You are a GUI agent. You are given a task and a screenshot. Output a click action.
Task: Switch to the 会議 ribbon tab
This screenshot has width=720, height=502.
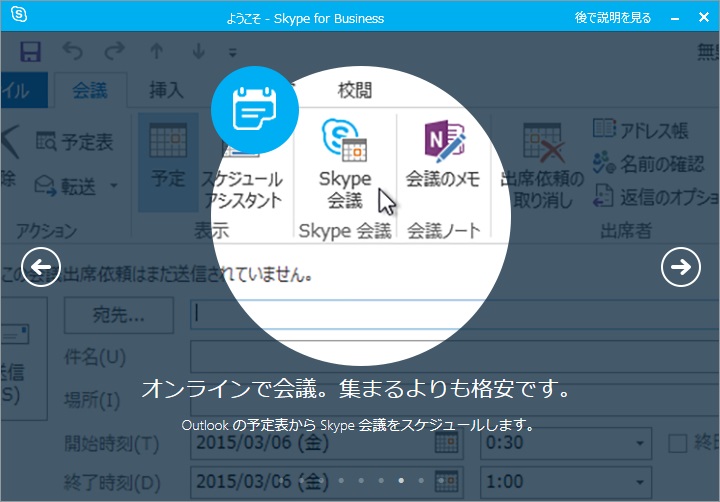point(90,90)
